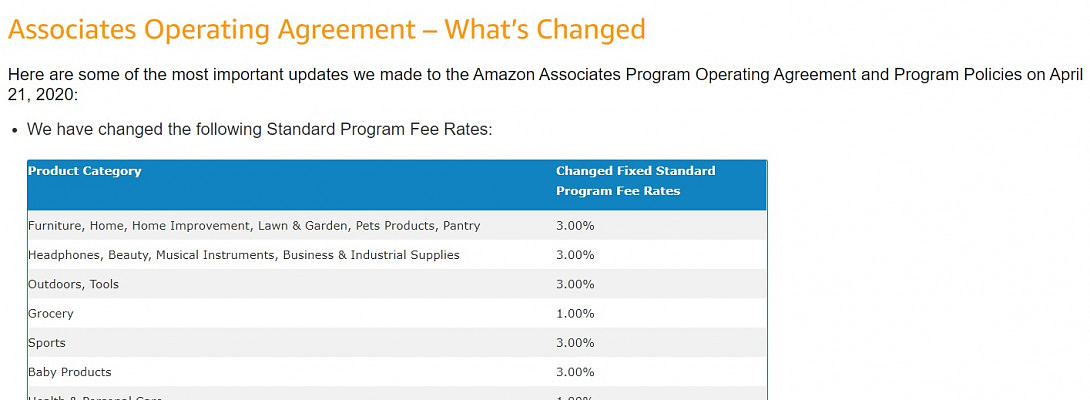
Task: Click the bullet line about changed Standard Program Fee Rates
Action: (x=259, y=130)
